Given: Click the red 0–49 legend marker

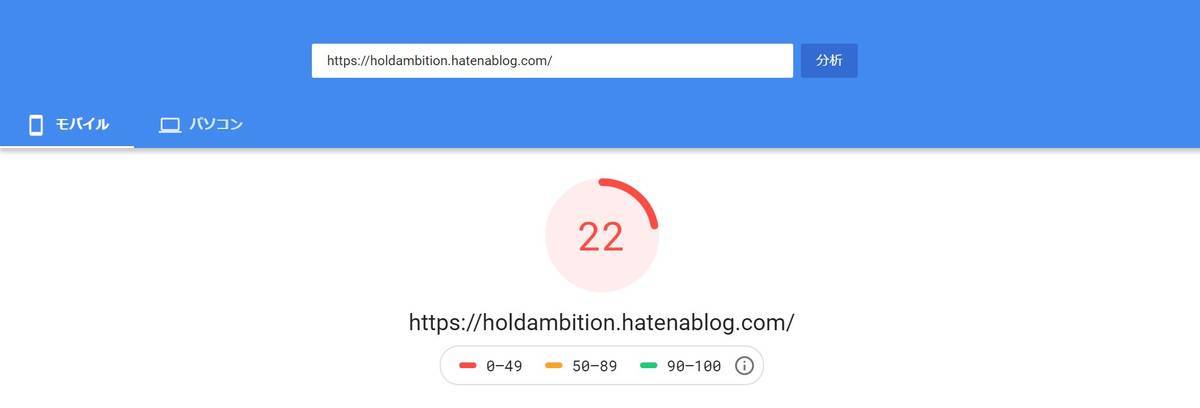Looking at the screenshot, I should pyautogui.click(x=467, y=366).
